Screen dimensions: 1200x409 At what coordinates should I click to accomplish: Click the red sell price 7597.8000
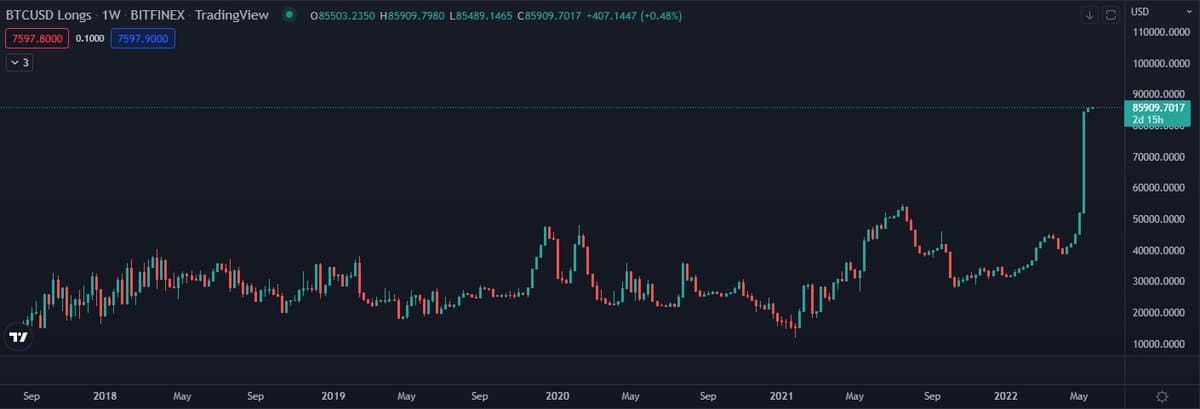pos(38,38)
